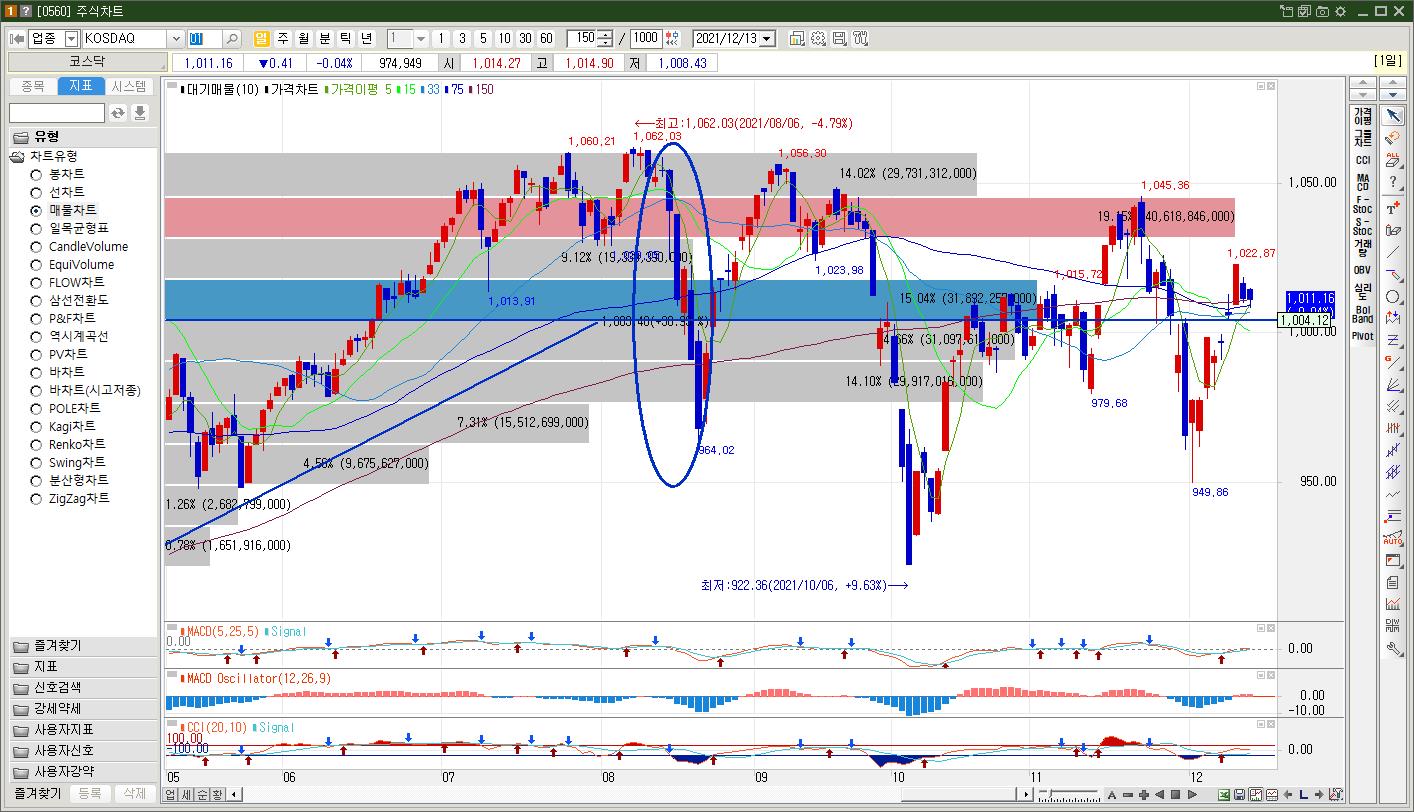1414x812 pixels.
Task: Click the question mark help drawing tool
Action: tap(1392, 182)
